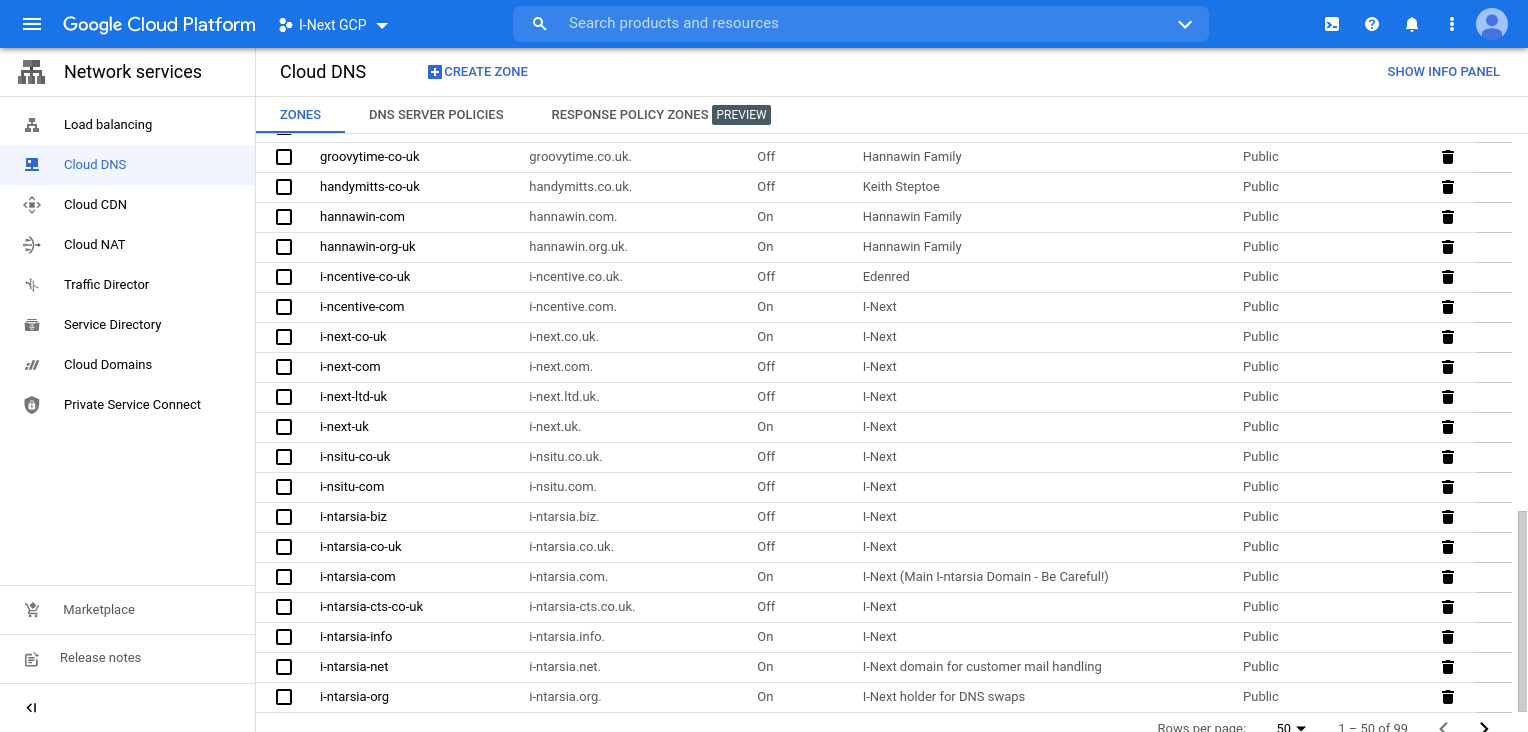
Task: Click the Cloud Domains icon
Action: (32, 365)
